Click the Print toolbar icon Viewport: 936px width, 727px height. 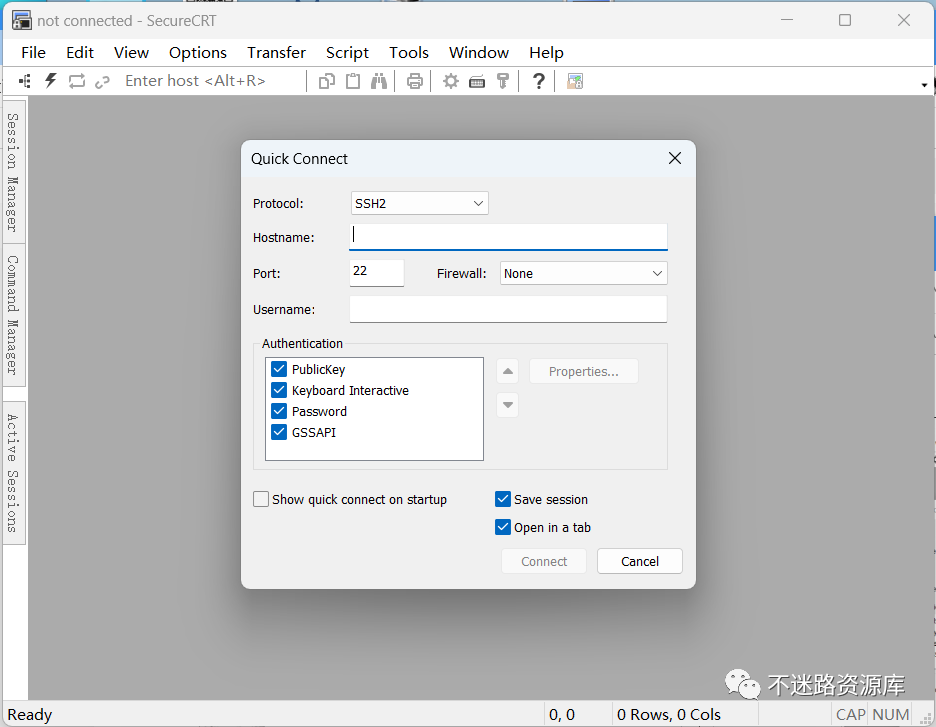[x=414, y=81]
